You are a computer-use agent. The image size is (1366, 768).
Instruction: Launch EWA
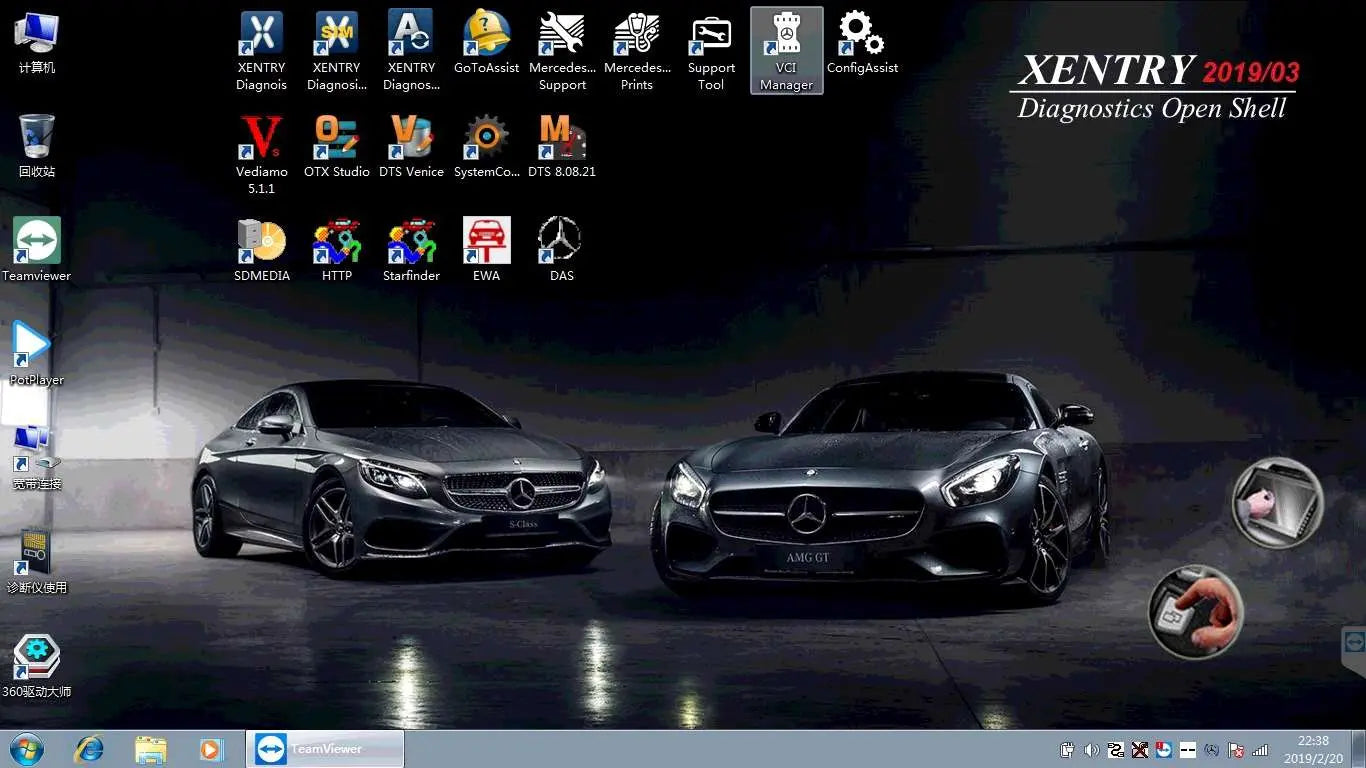(x=486, y=240)
